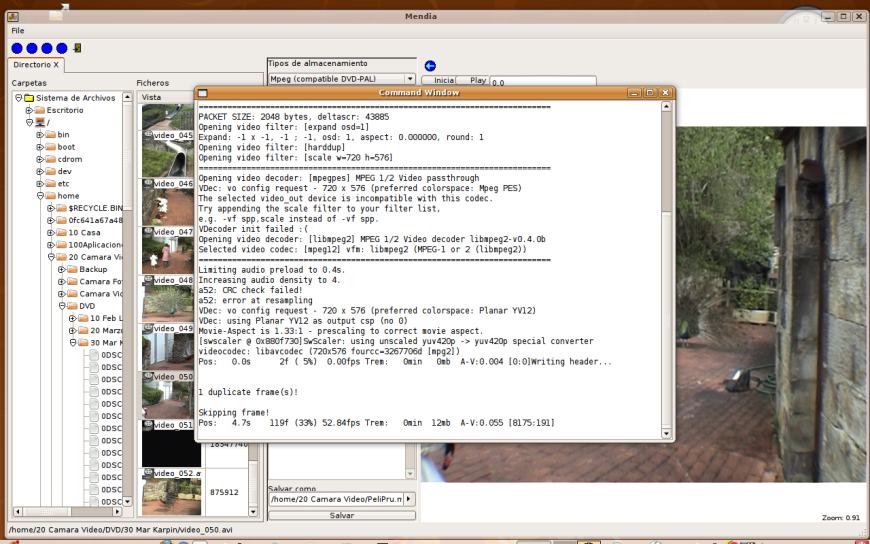The image size is (870, 544).
Task: Click the cdrom folder icon
Action: coord(50,158)
